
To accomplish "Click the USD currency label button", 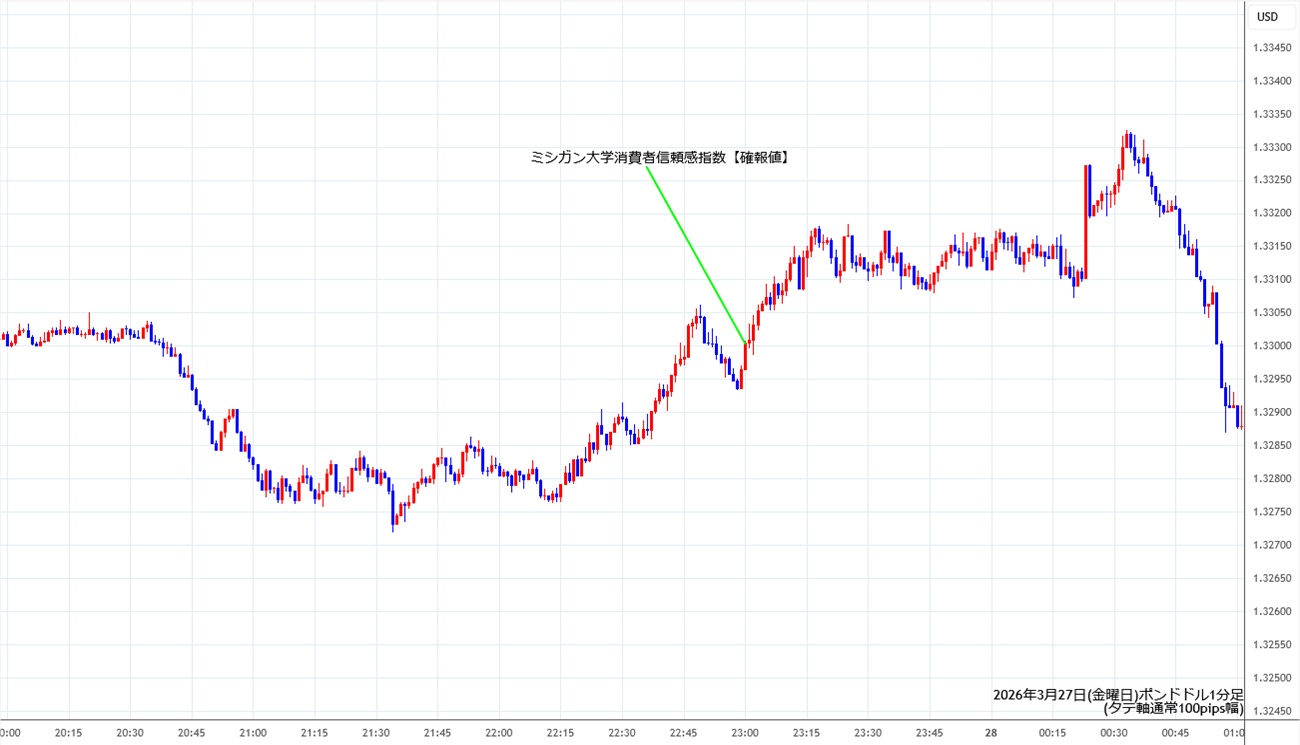I will pyautogui.click(x=1267, y=16).
